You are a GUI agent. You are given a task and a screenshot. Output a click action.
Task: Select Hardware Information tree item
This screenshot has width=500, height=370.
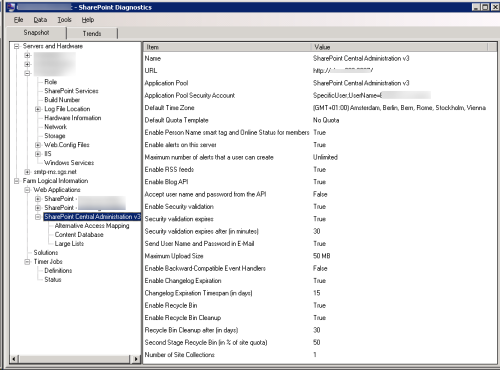pos(73,118)
